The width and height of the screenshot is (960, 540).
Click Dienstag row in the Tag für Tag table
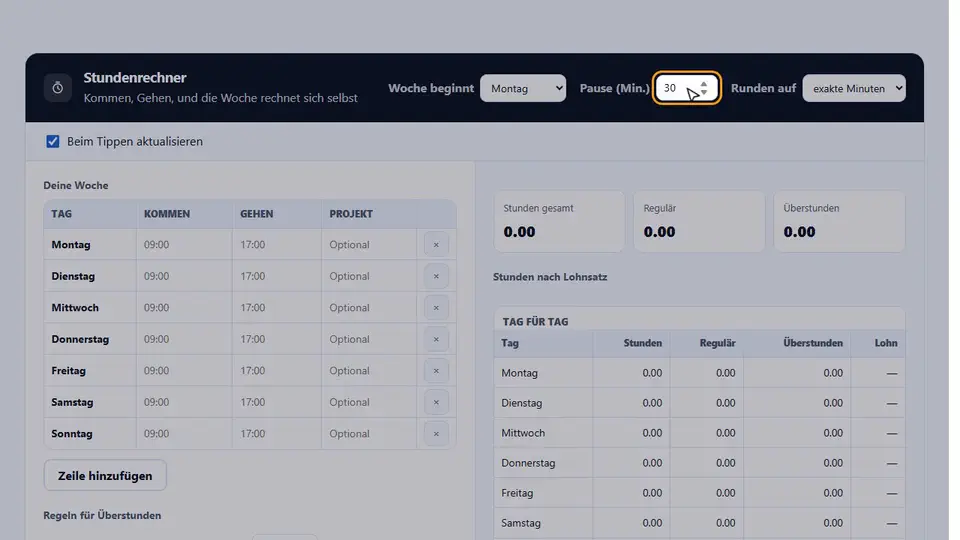(x=699, y=403)
